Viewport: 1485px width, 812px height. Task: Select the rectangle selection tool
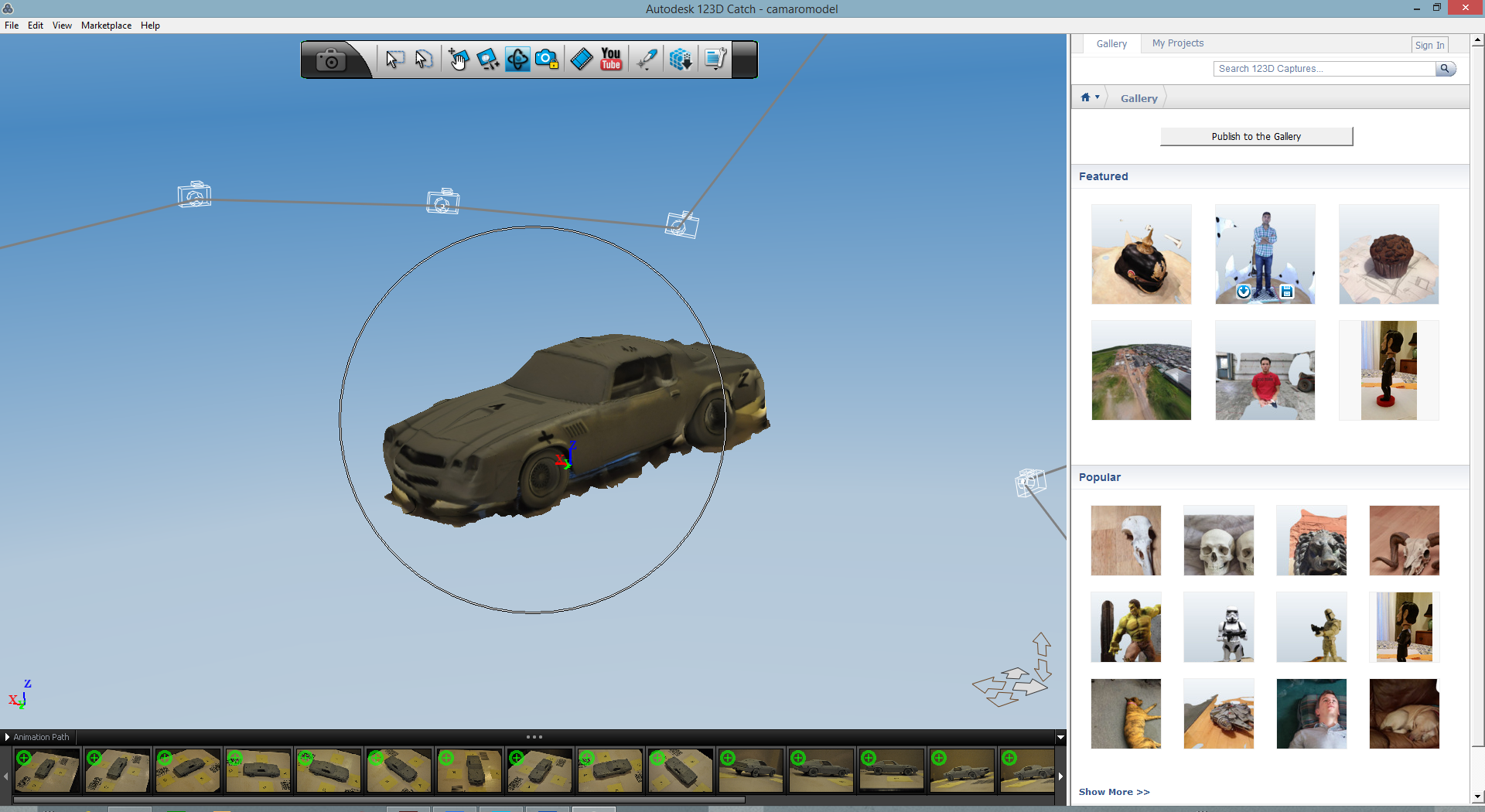tap(394, 60)
